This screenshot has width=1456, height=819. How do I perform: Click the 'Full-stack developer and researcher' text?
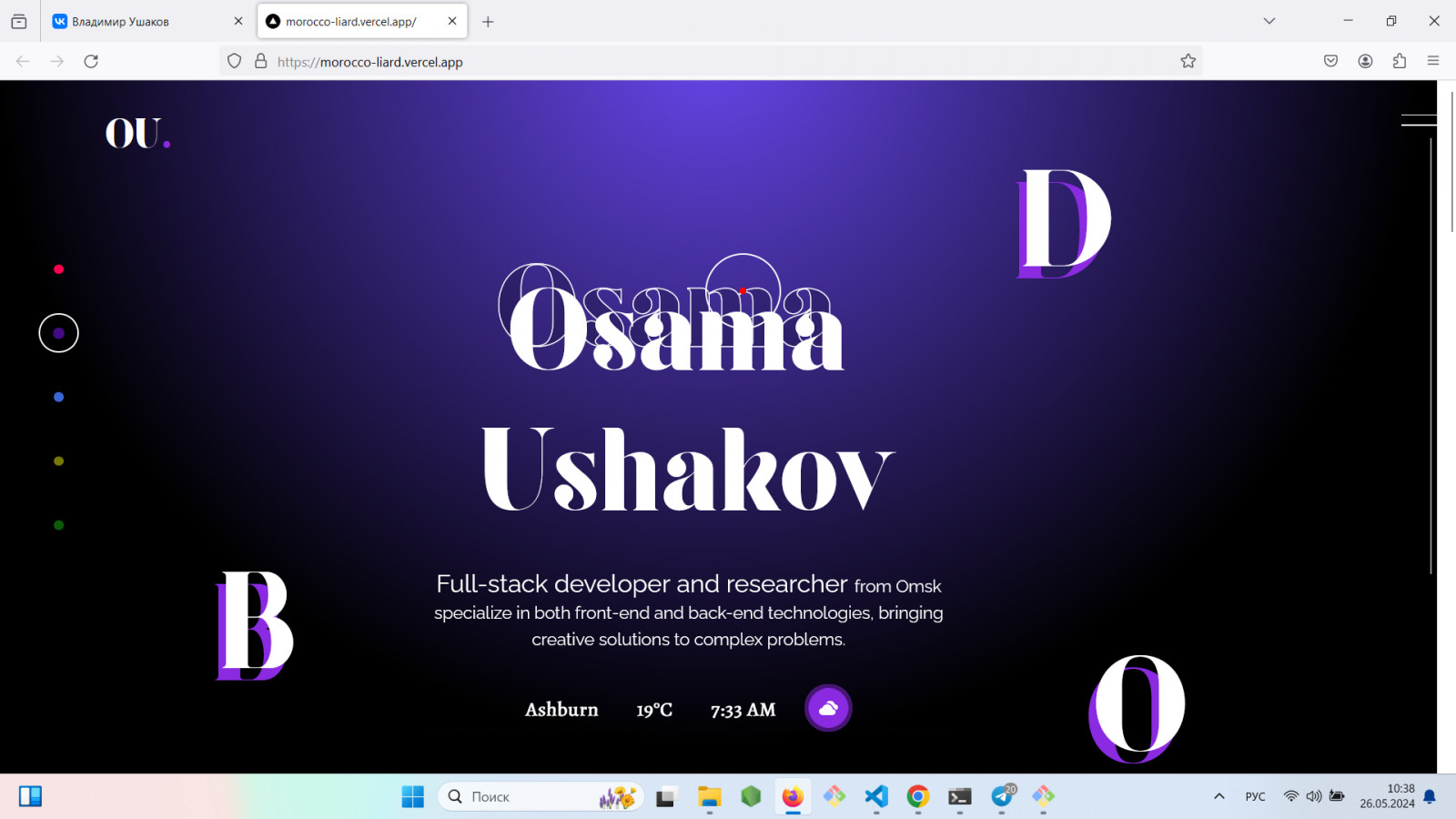[642, 583]
